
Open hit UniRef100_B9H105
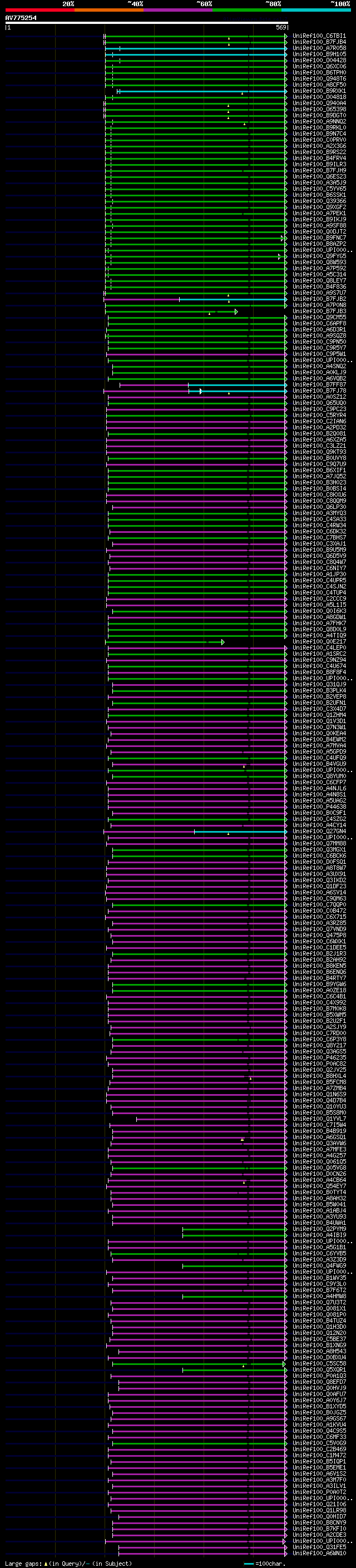(319, 54)
